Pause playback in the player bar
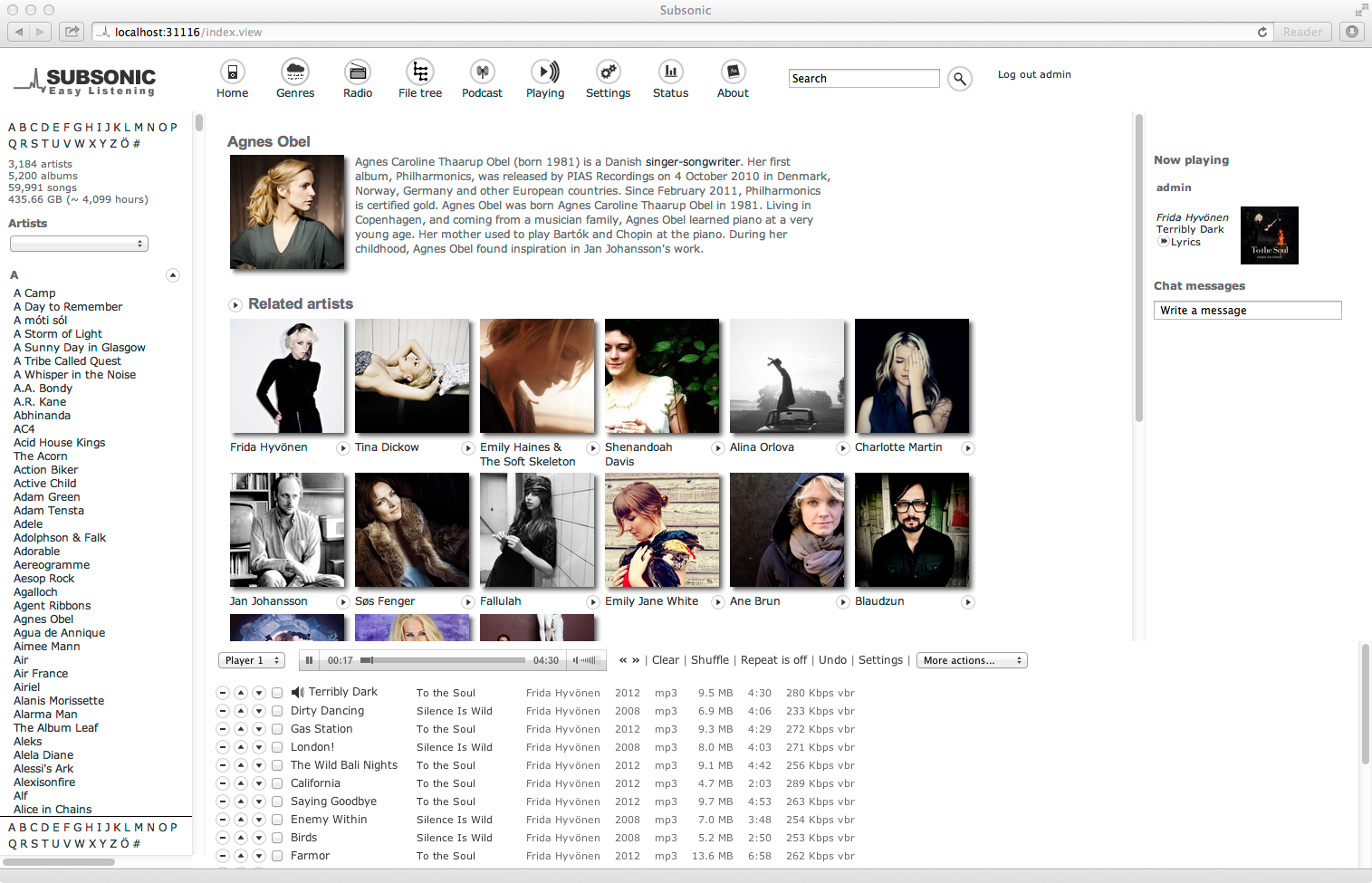 [x=310, y=660]
